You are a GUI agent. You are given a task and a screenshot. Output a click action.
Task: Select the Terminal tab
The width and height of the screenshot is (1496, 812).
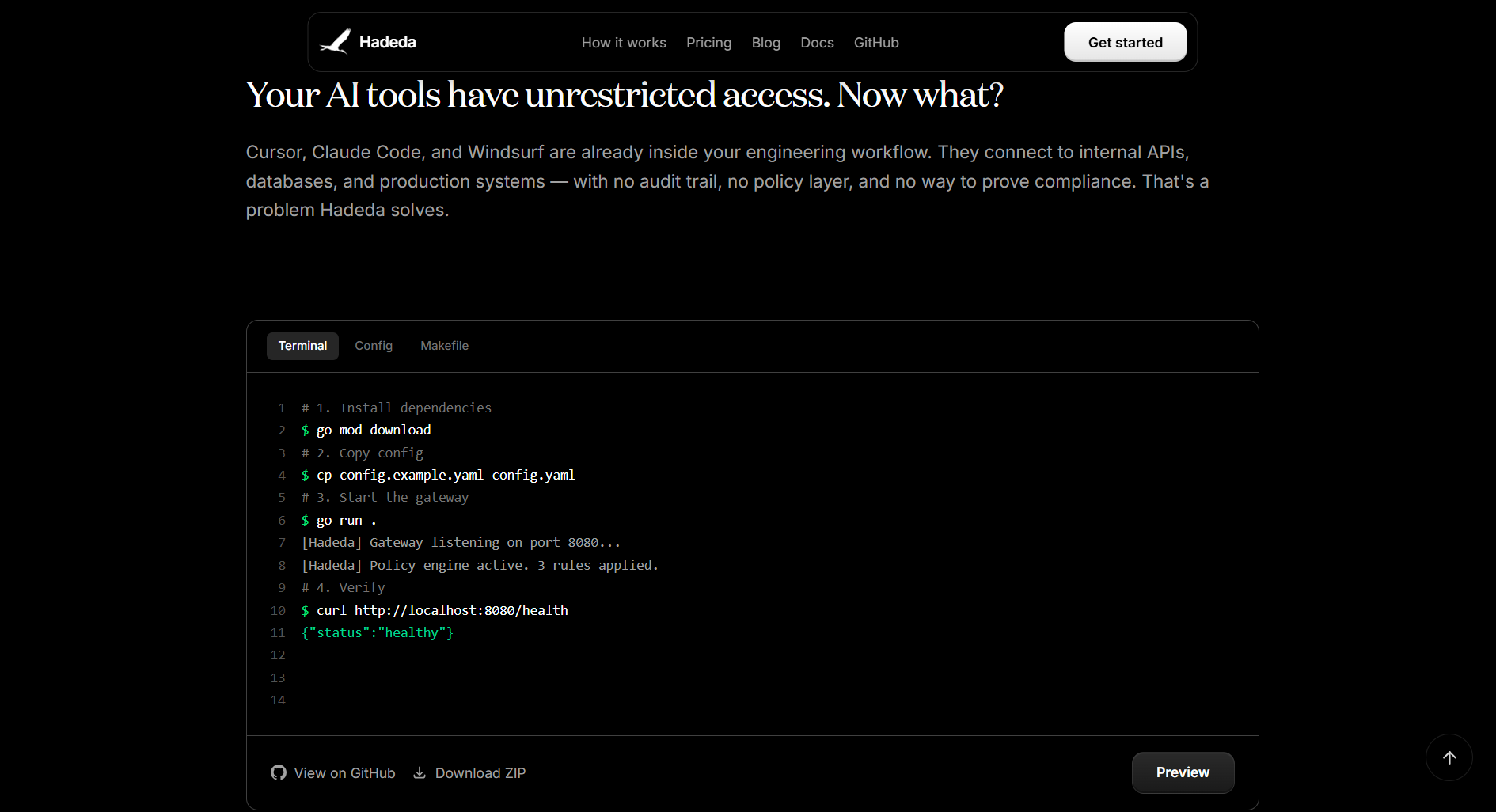(302, 346)
